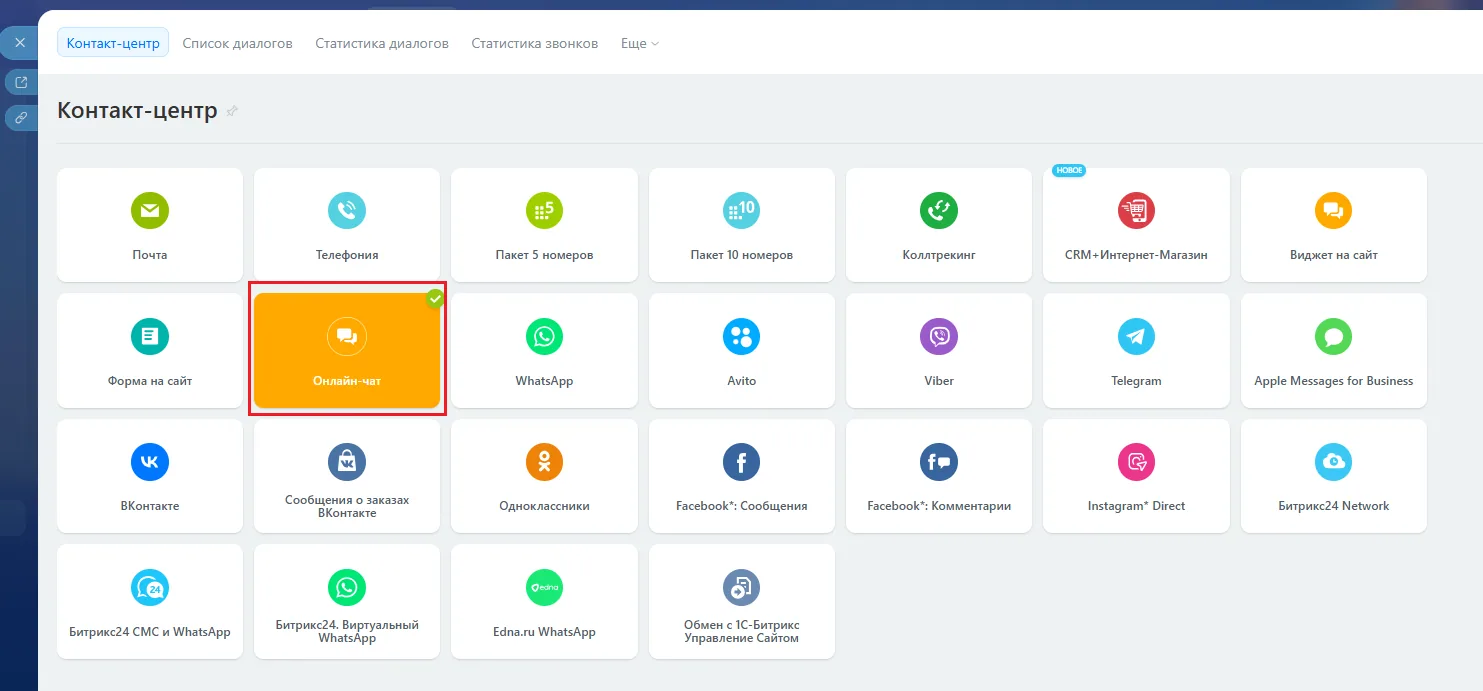1483x691 pixels.
Task: Click the Viber channel icon
Action: click(939, 336)
